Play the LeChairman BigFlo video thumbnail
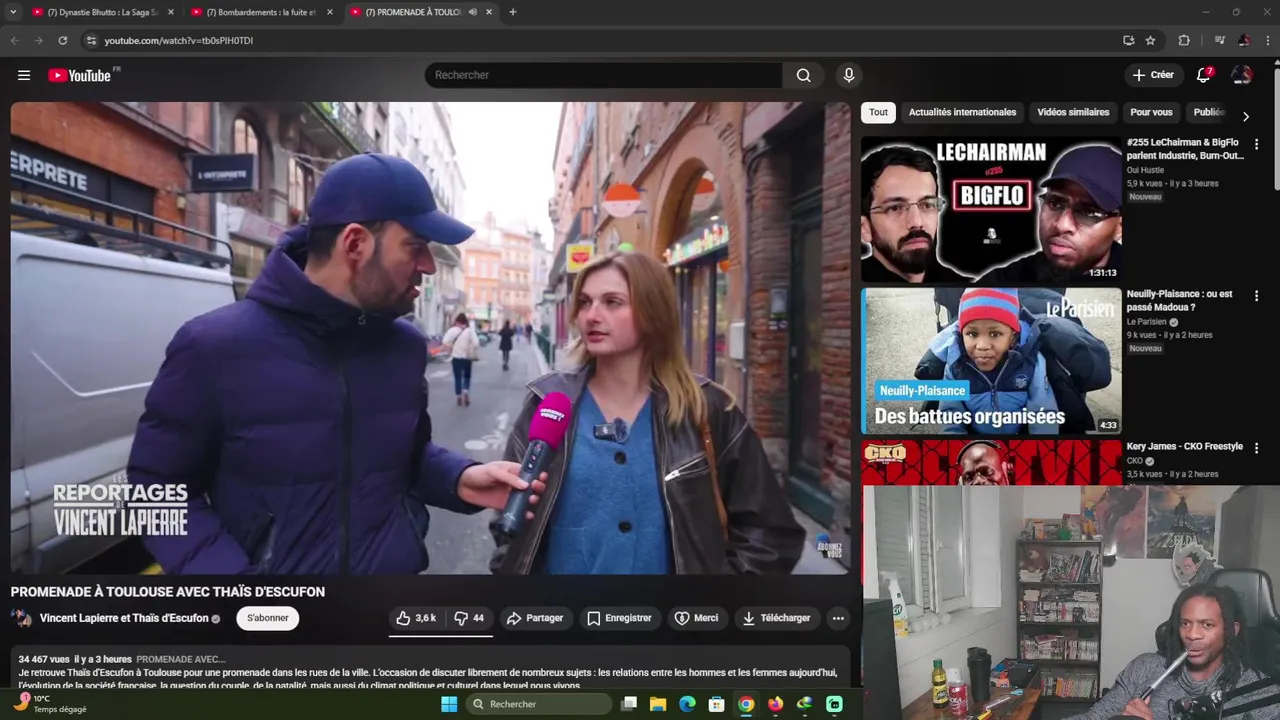Viewport: 1280px width, 720px height. (x=991, y=209)
